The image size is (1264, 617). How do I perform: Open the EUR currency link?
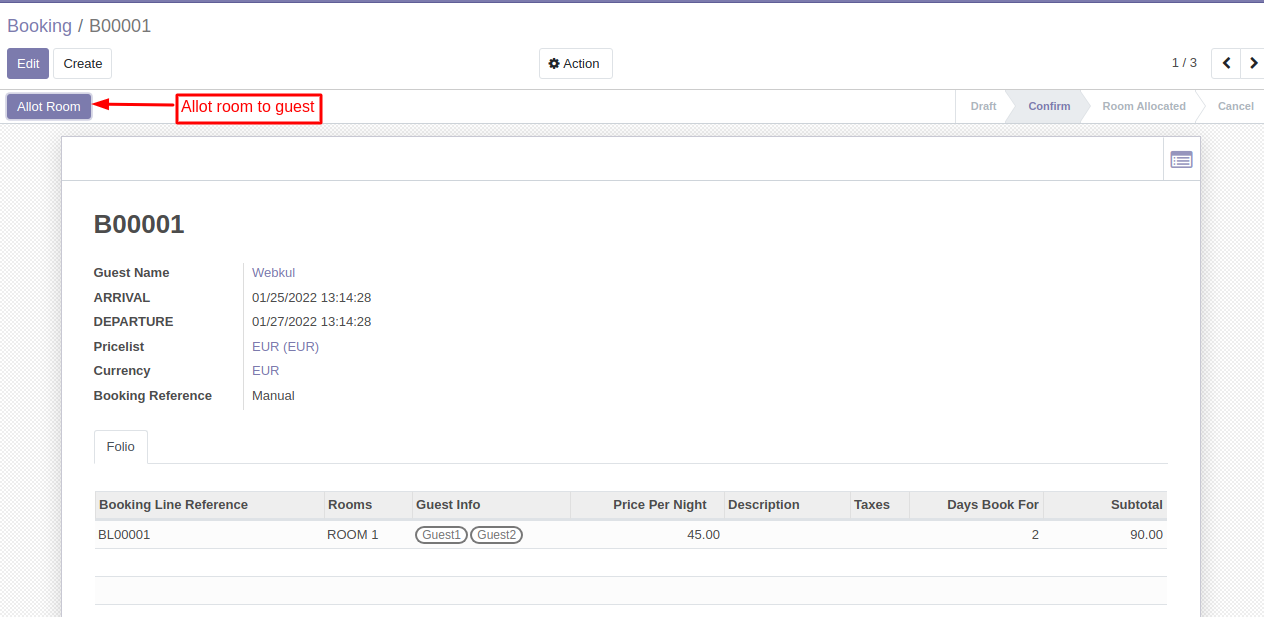(x=265, y=371)
